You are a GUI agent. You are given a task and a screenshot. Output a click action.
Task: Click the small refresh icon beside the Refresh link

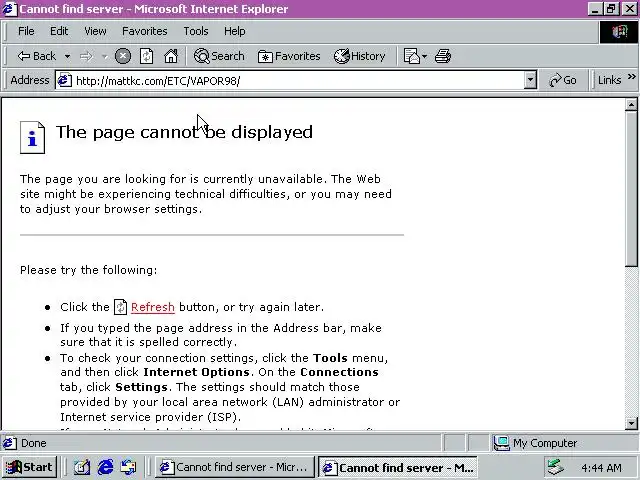coord(120,307)
